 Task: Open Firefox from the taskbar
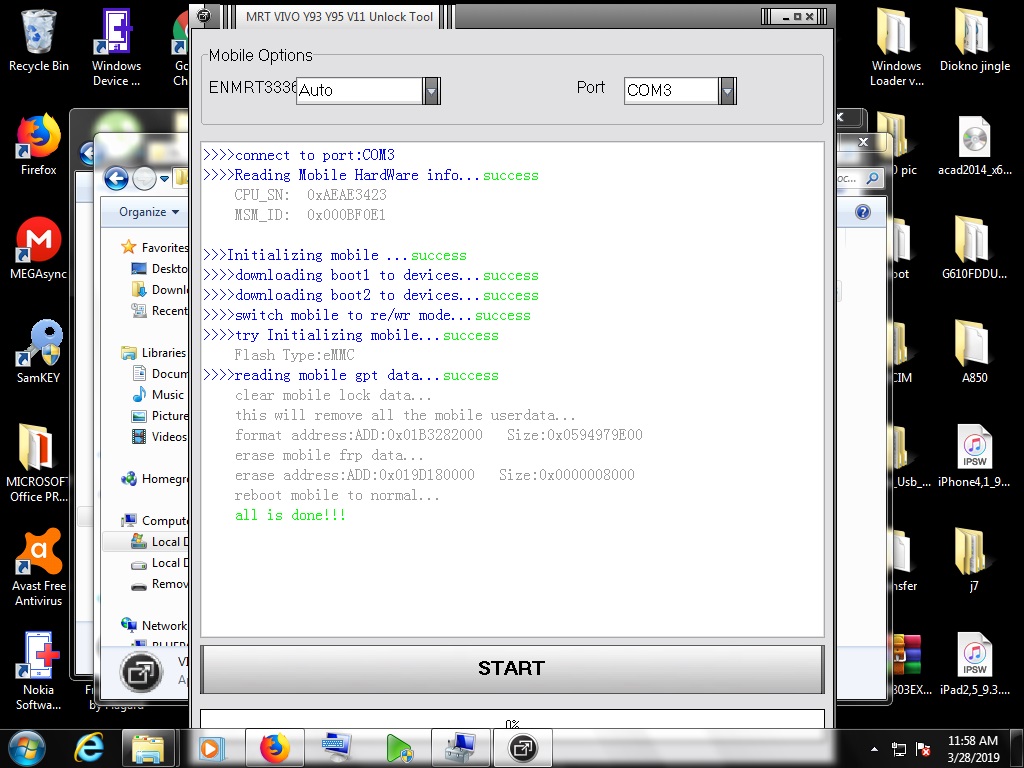point(274,748)
